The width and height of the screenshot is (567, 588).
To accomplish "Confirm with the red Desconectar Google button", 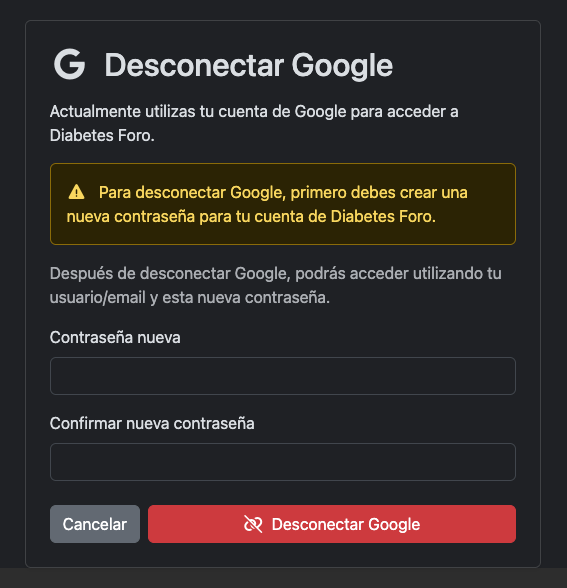I will (x=332, y=524).
